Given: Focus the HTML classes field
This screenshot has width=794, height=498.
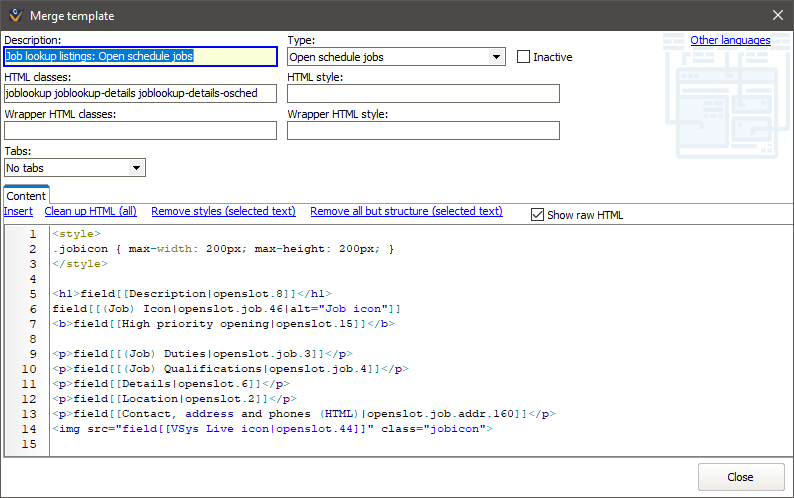Looking at the screenshot, I should pos(140,93).
